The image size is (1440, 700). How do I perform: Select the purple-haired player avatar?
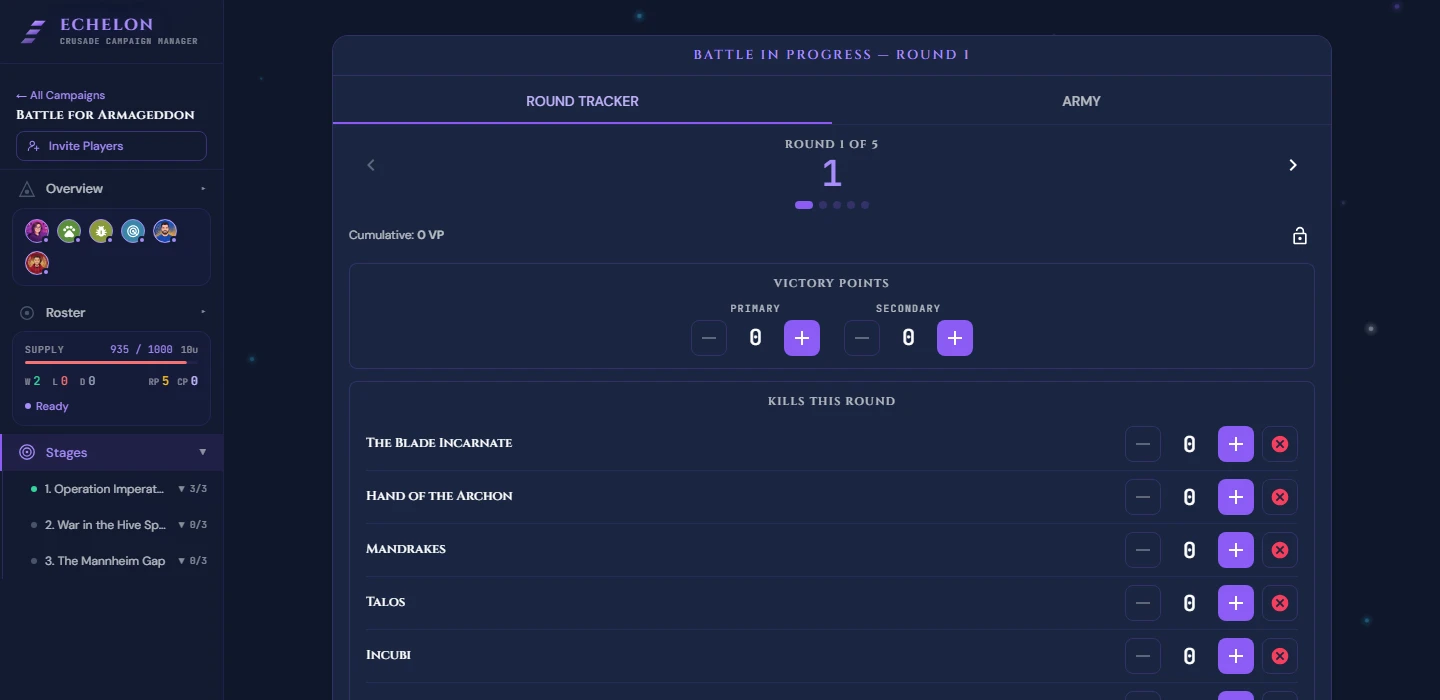coord(37,231)
